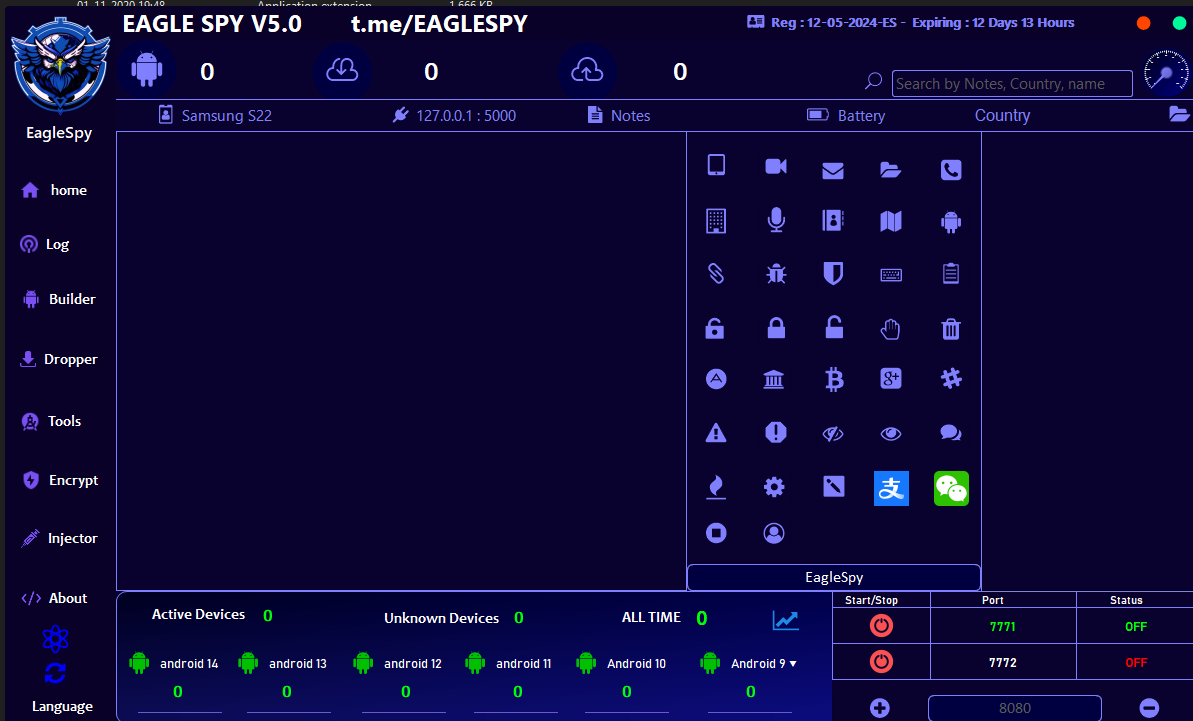
Task: Click the circled stop square icon
Action: pyautogui.click(x=716, y=533)
